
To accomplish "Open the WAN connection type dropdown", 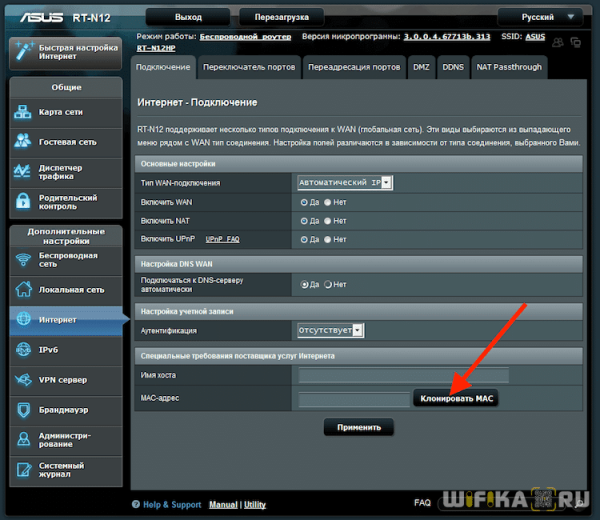I will (x=345, y=183).
